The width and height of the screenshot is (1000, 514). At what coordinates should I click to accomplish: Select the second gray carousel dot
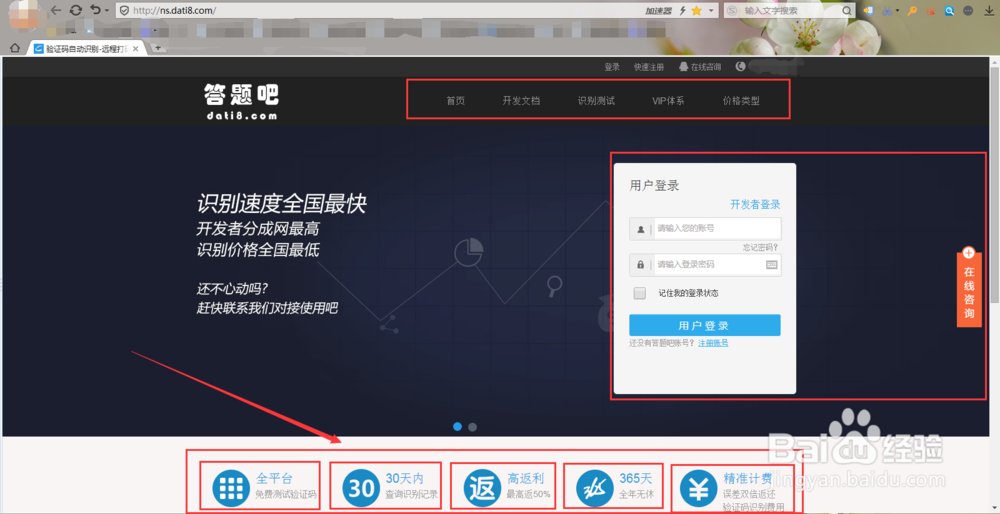[473, 427]
